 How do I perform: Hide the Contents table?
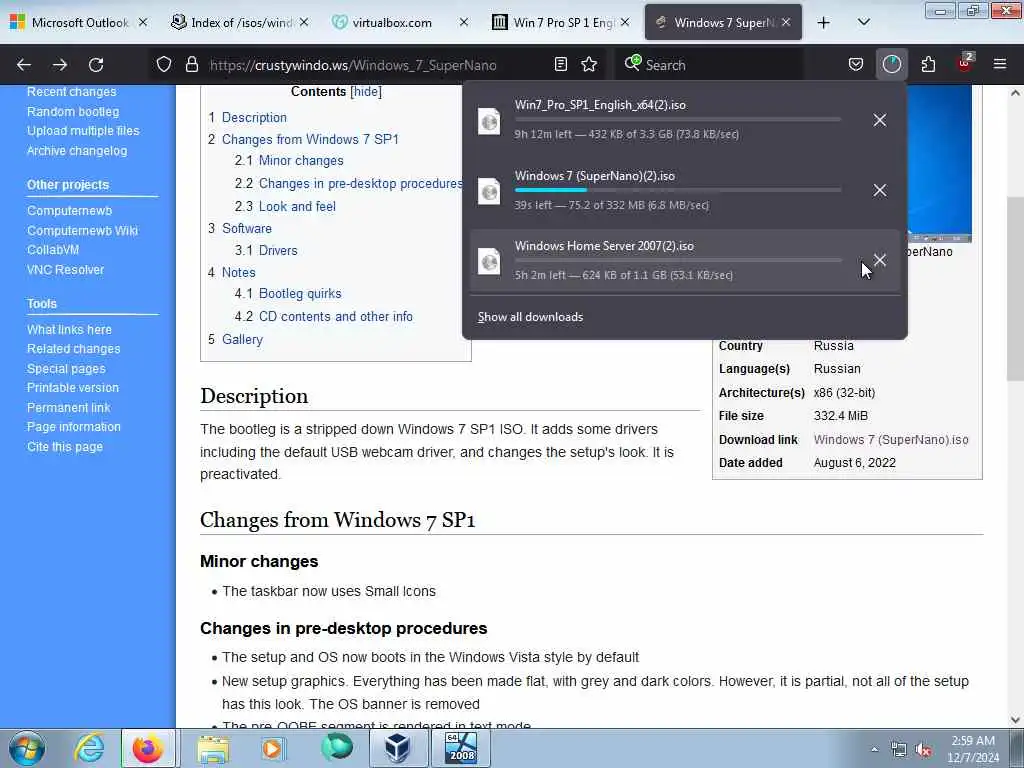366,91
